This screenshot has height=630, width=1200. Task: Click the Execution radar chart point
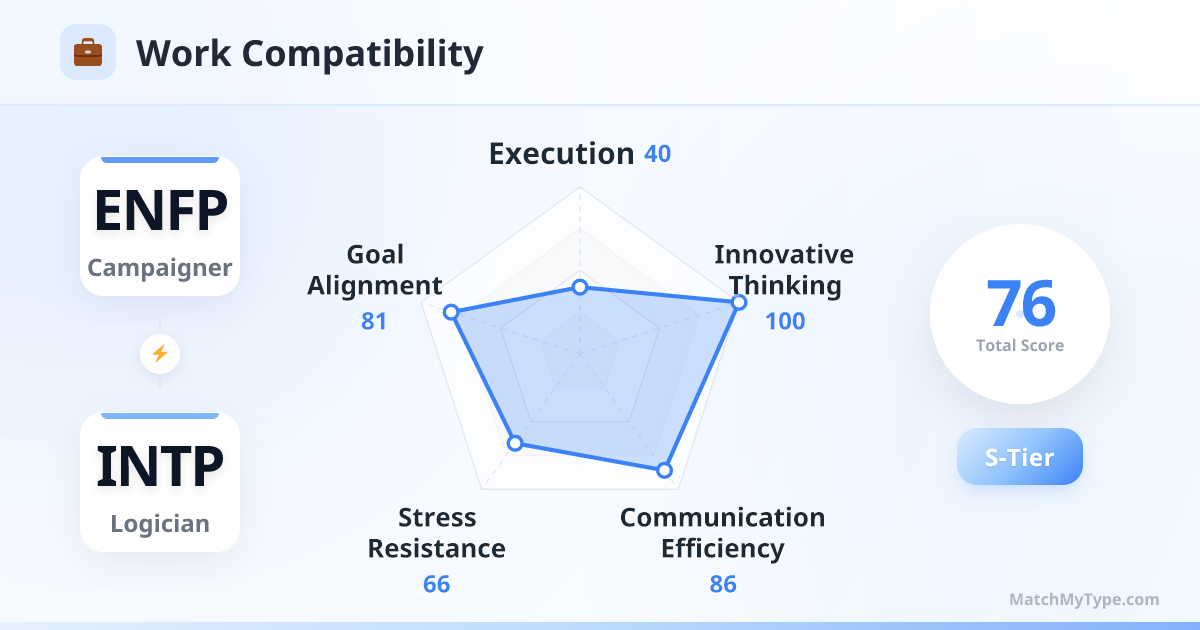pos(579,288)
